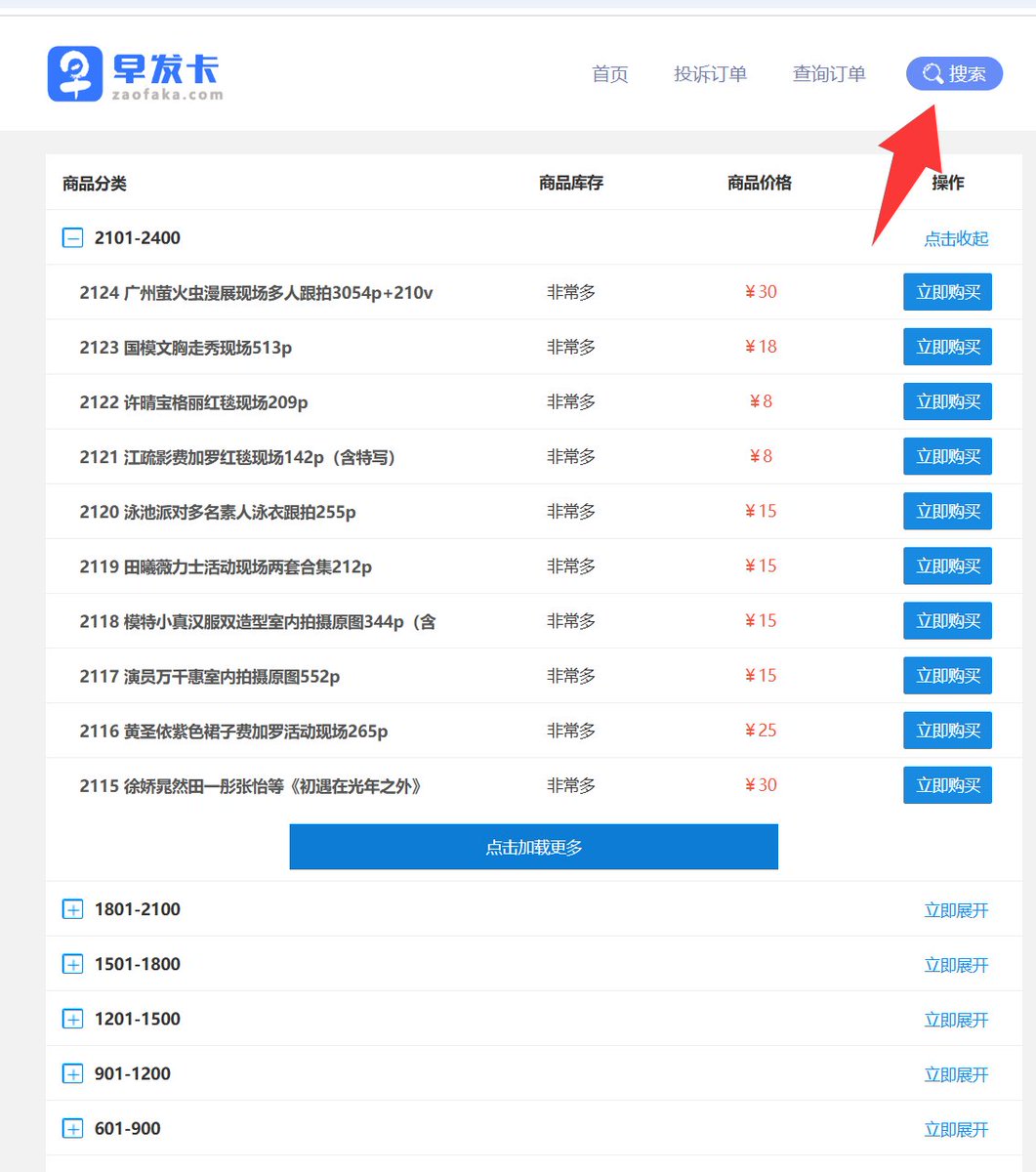Expand the 601-900 category plus icon

click(73, 1128)
